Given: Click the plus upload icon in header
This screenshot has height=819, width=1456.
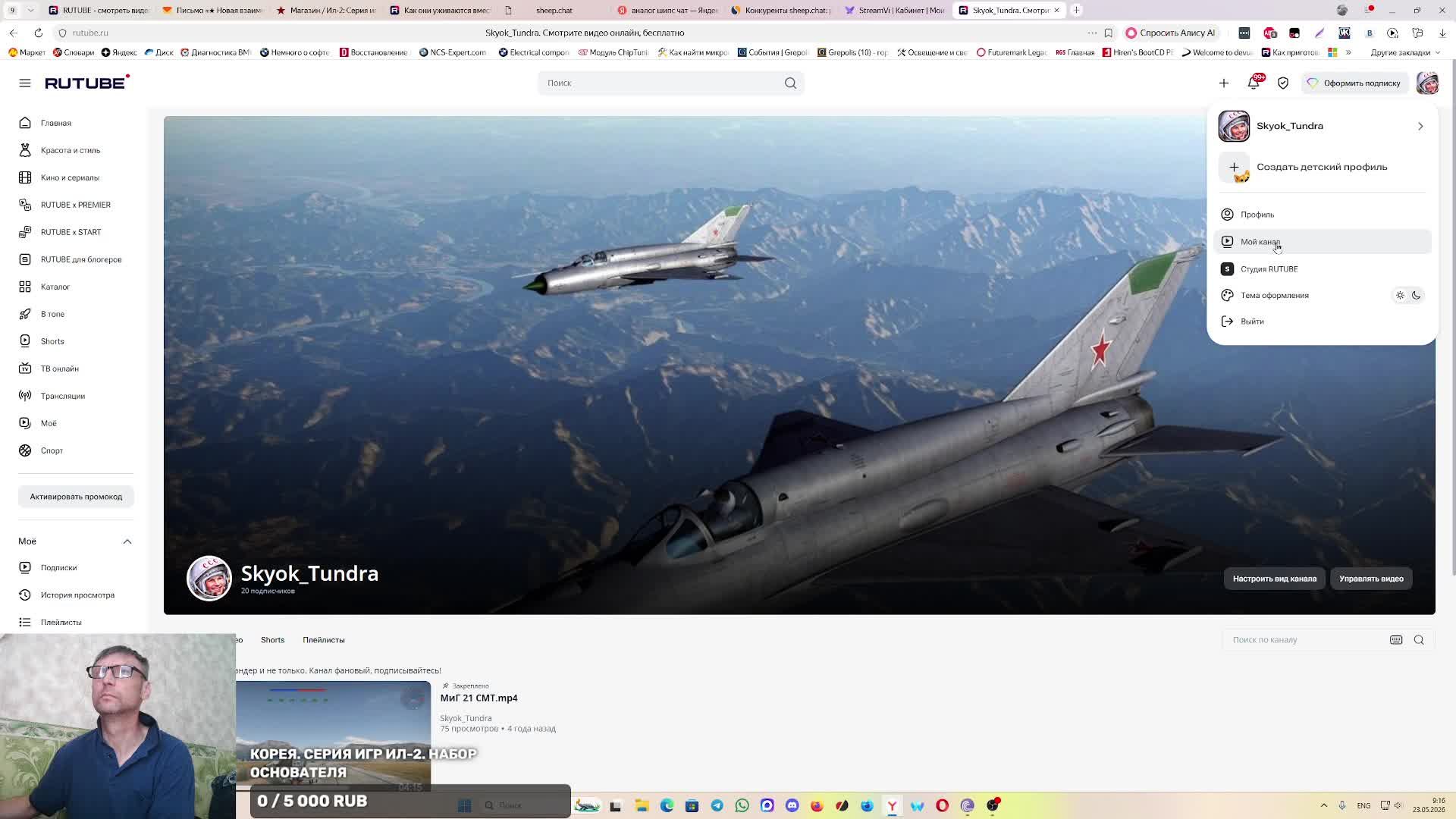Looking at the screenshot, I should click(1224, 83).
